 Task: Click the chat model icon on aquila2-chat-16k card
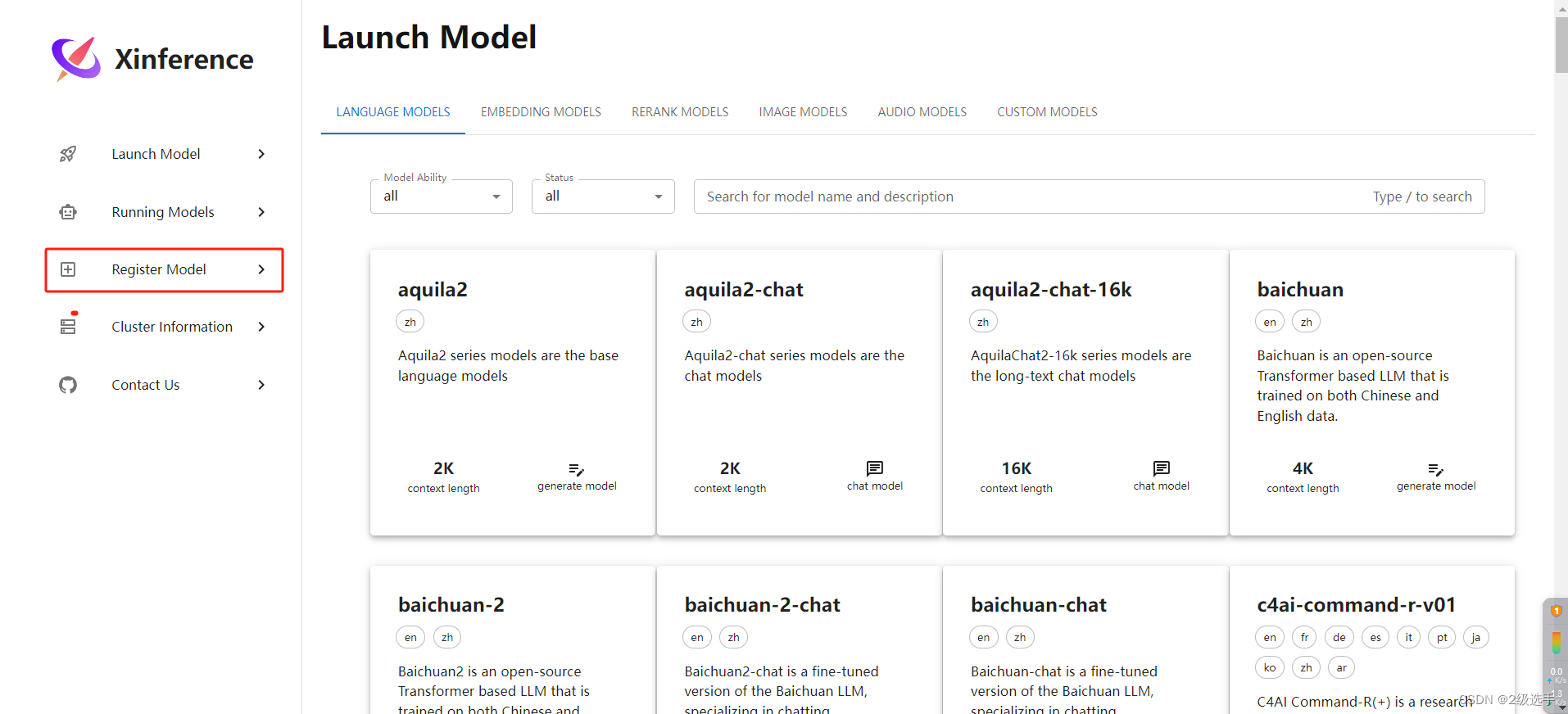[x=1162, y=468]
